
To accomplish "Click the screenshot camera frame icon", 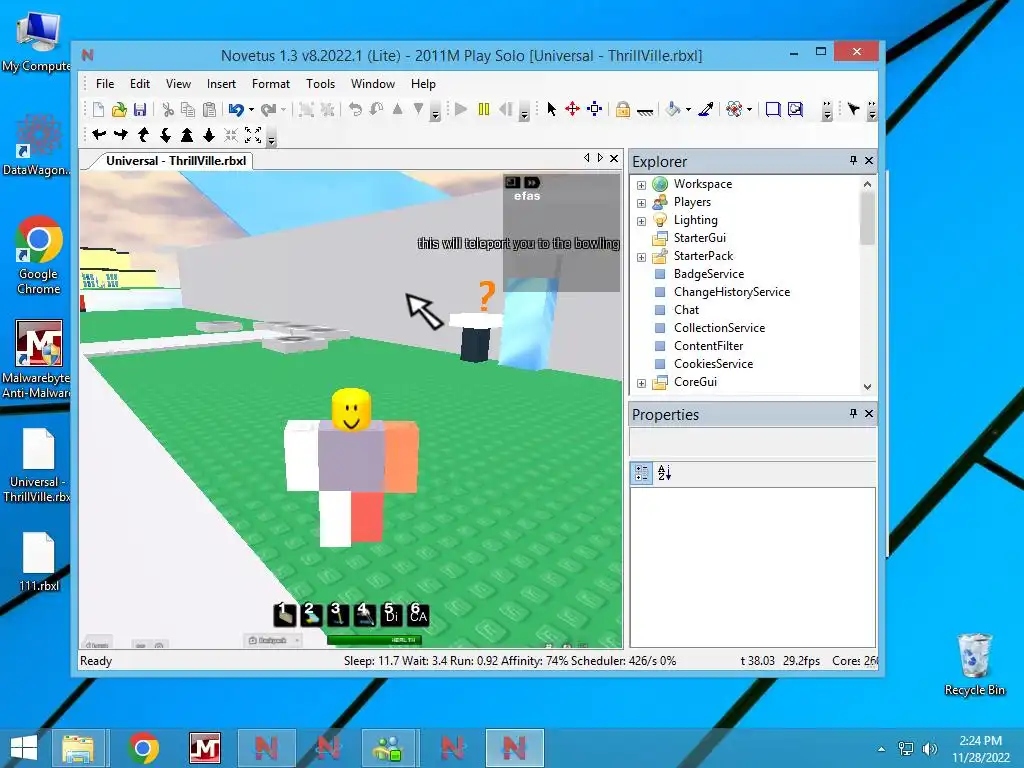I will tap(795, 109).
